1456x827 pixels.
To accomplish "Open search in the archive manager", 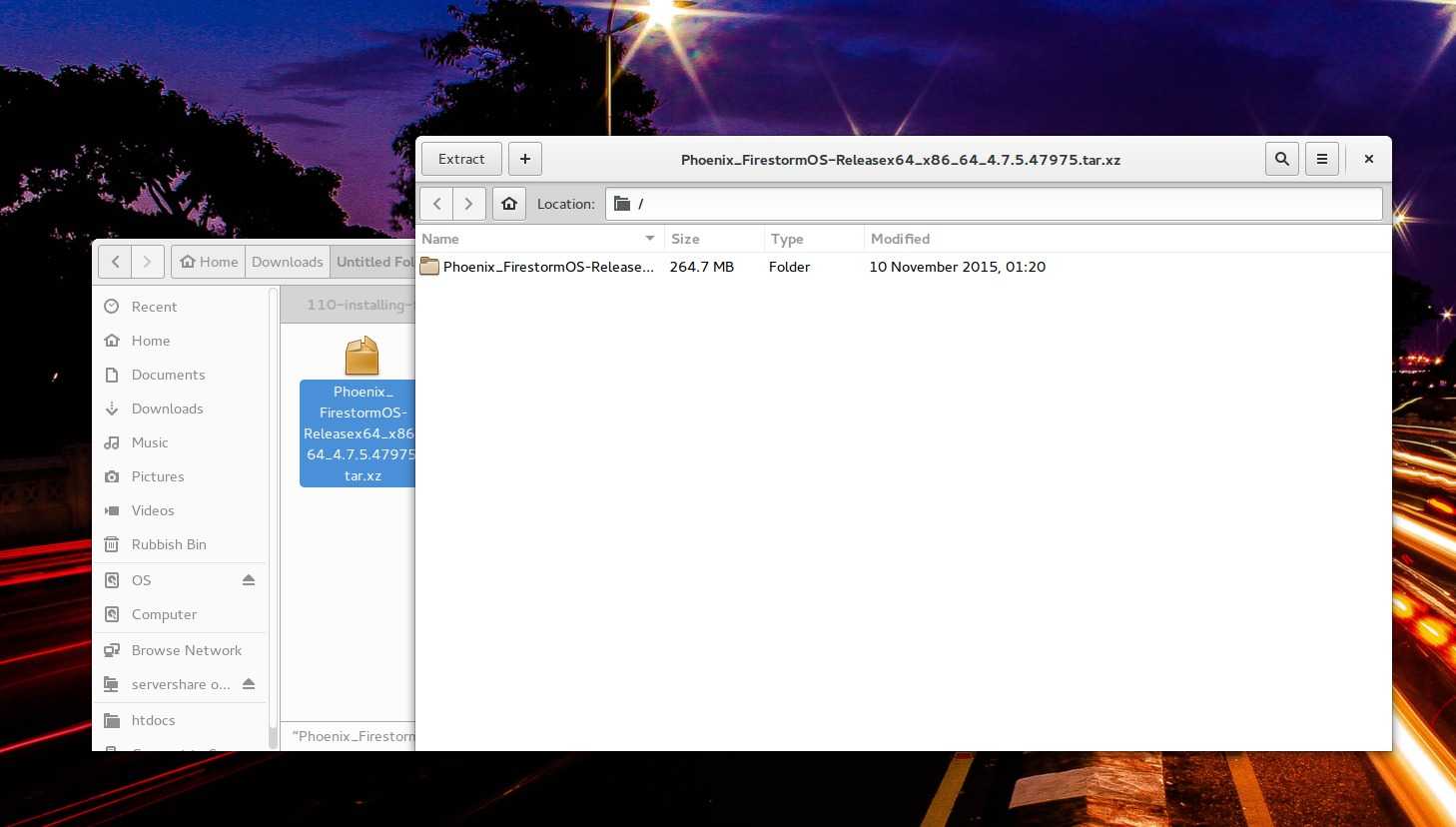I will pyautogui.click(x=1282, y=159).
